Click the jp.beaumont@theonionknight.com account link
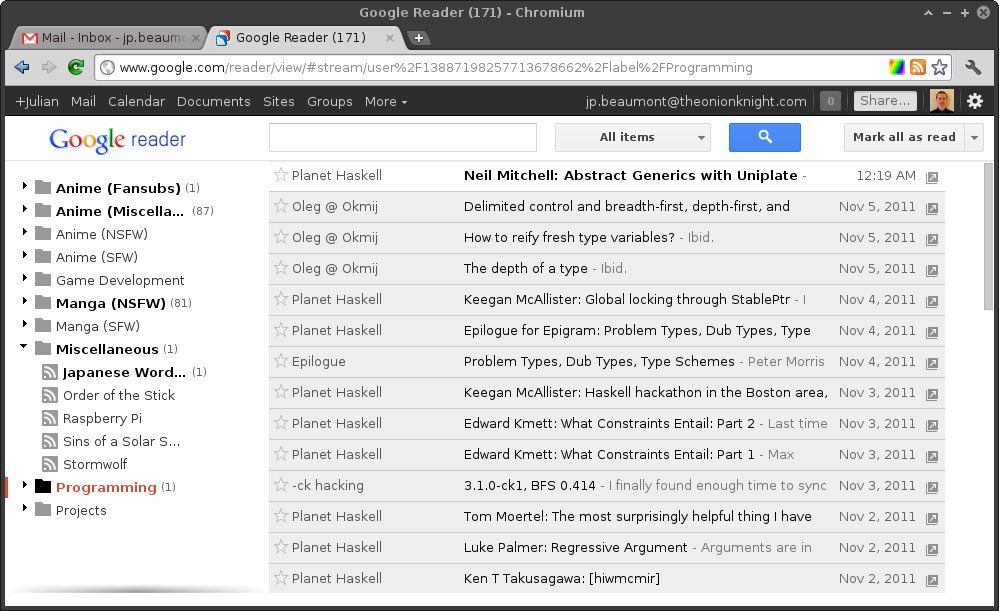This screenshot has height=611, width=999. pyautogui.click(x=696, y=101)
